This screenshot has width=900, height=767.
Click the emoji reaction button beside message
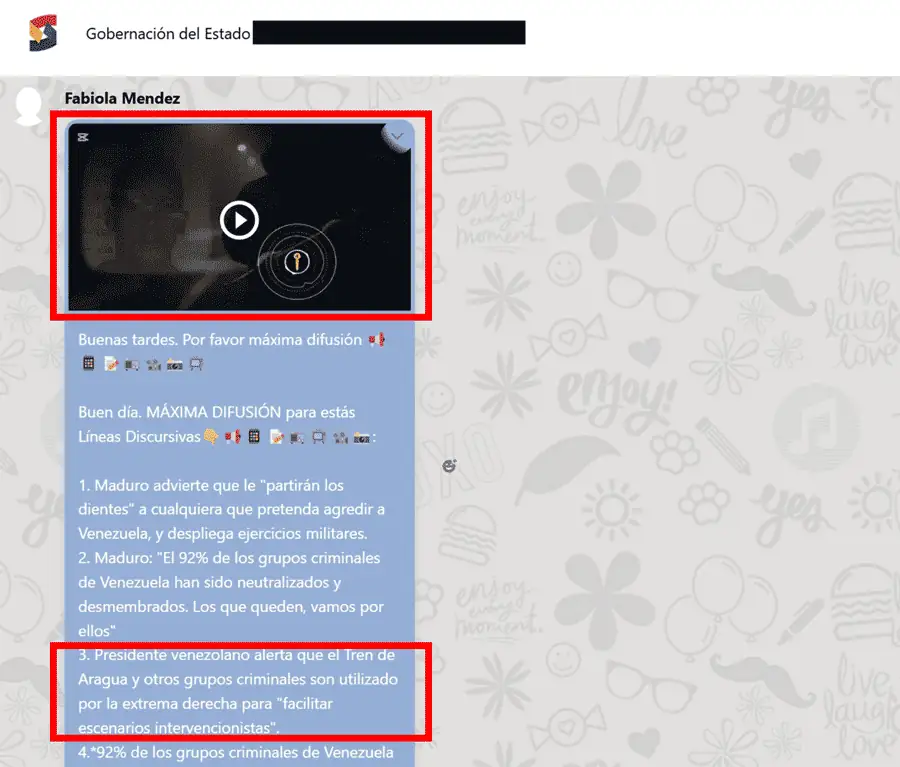click(x=449, y=466)
